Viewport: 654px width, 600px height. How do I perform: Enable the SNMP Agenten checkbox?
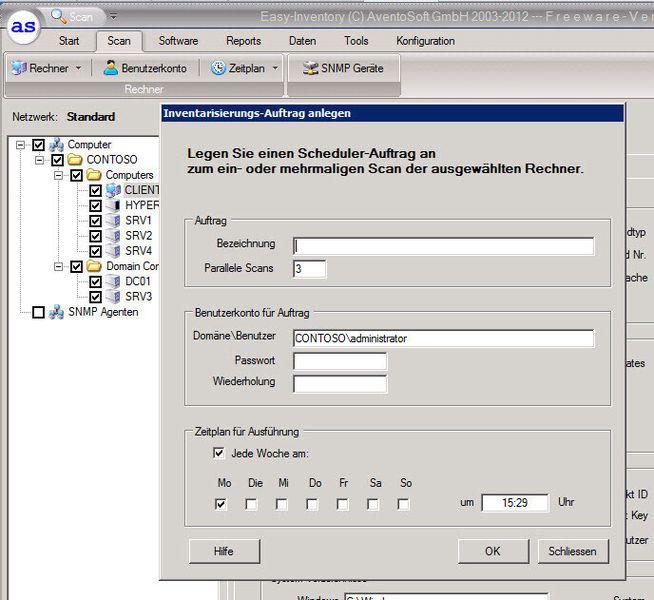[39, 312]
